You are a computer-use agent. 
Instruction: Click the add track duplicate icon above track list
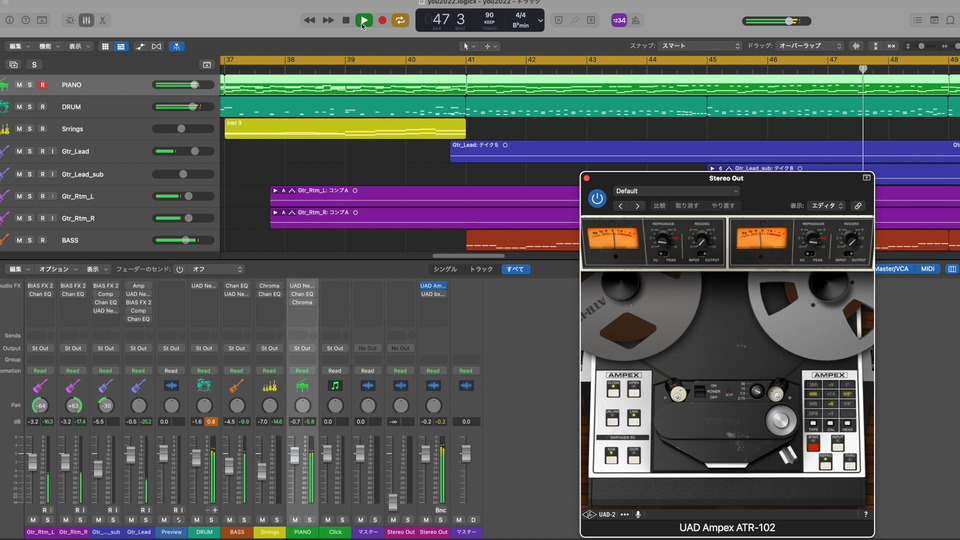(x=13, y=65)
